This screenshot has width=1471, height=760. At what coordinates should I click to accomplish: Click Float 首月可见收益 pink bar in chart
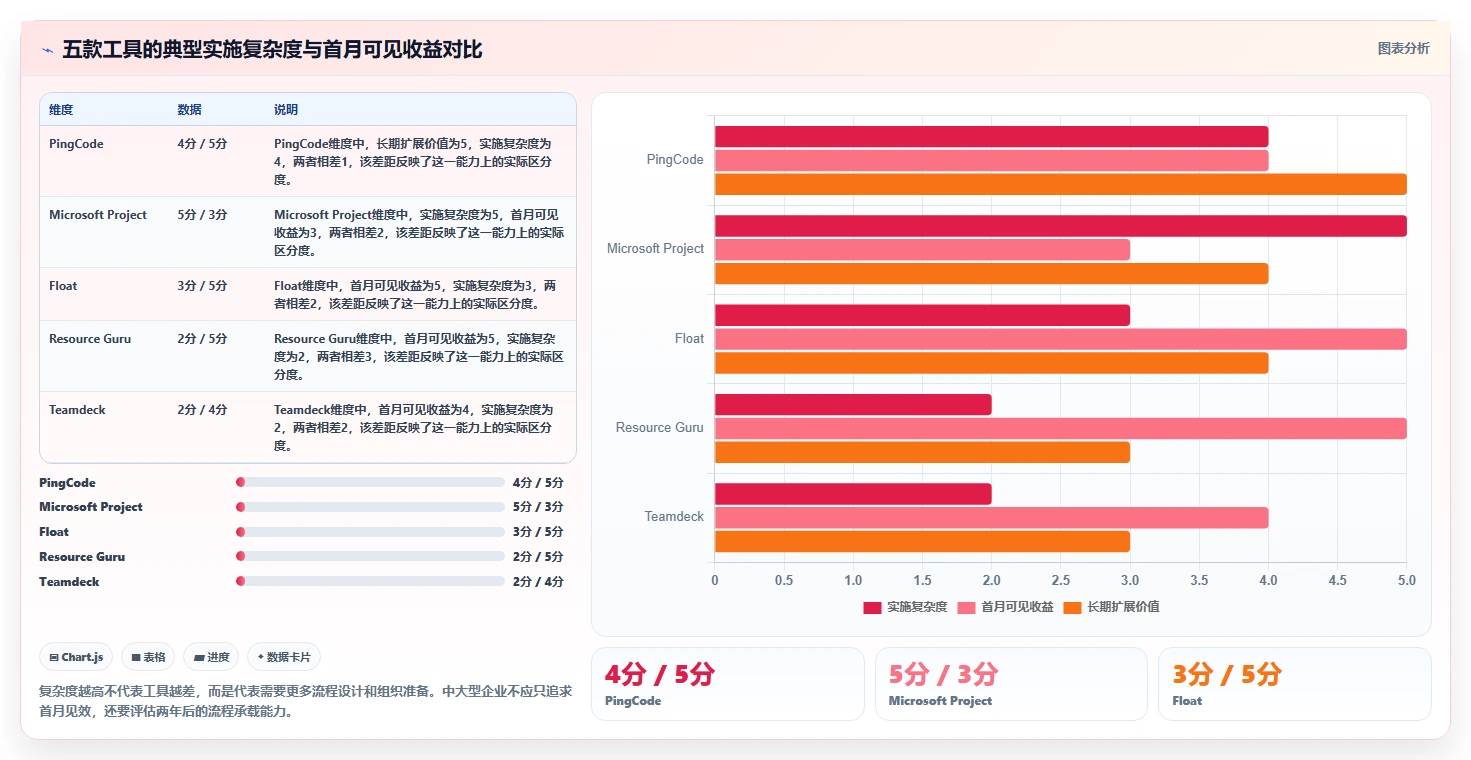[x=1060, y=339]
